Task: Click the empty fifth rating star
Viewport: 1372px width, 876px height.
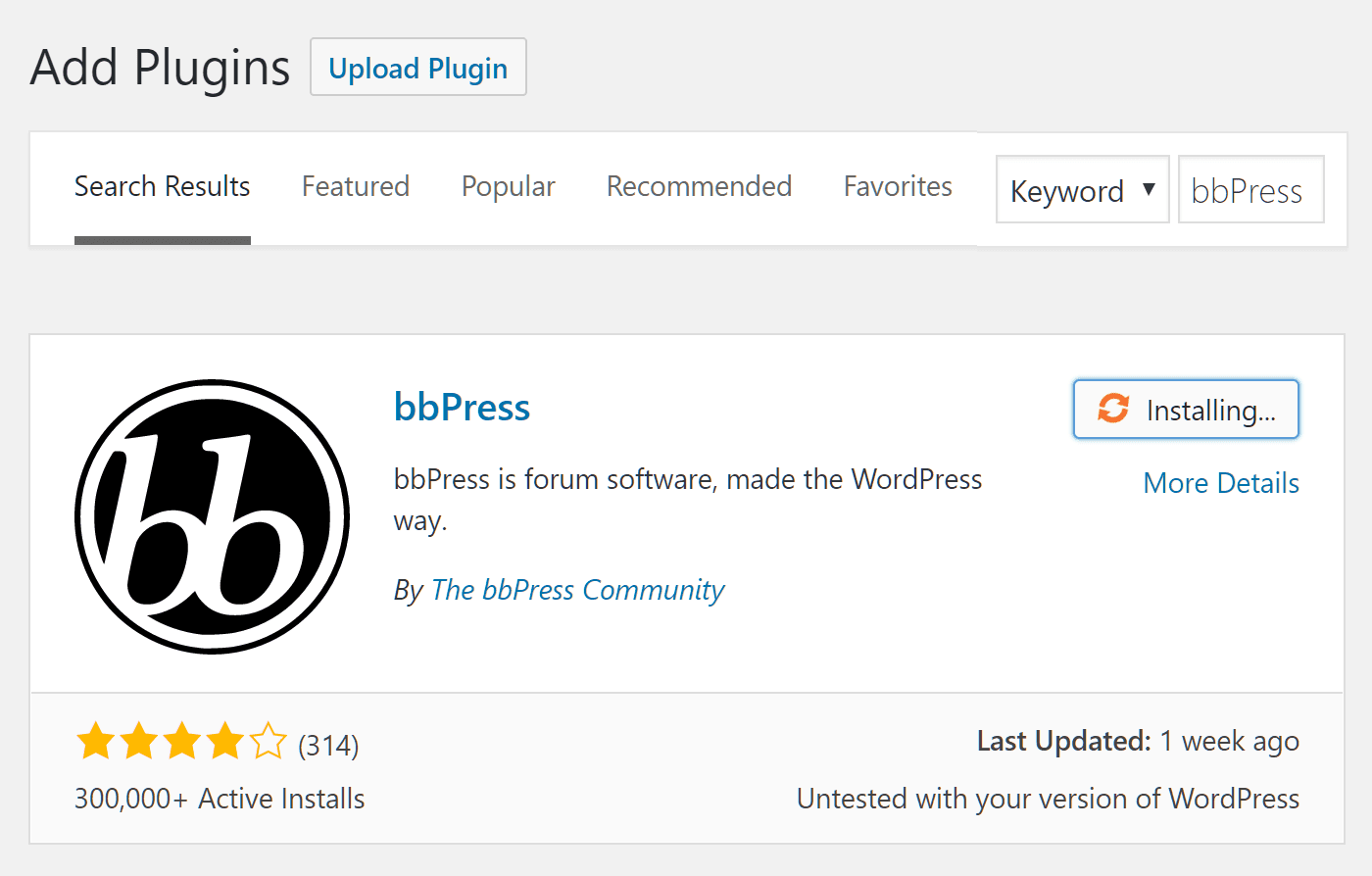Action: coord(267,742)
